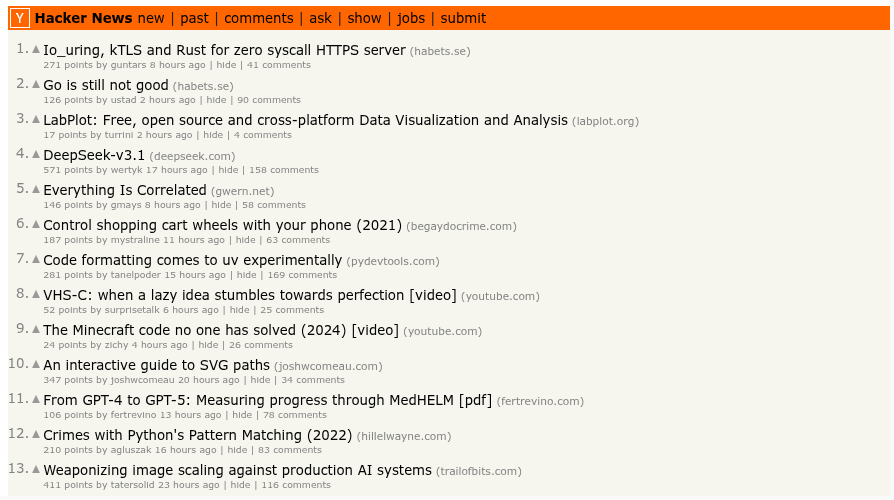Image resolution: width=894 pixels, height=500 pixels.
Task: Open the VHS-C lazy idea video story
Action: (249, 296)
